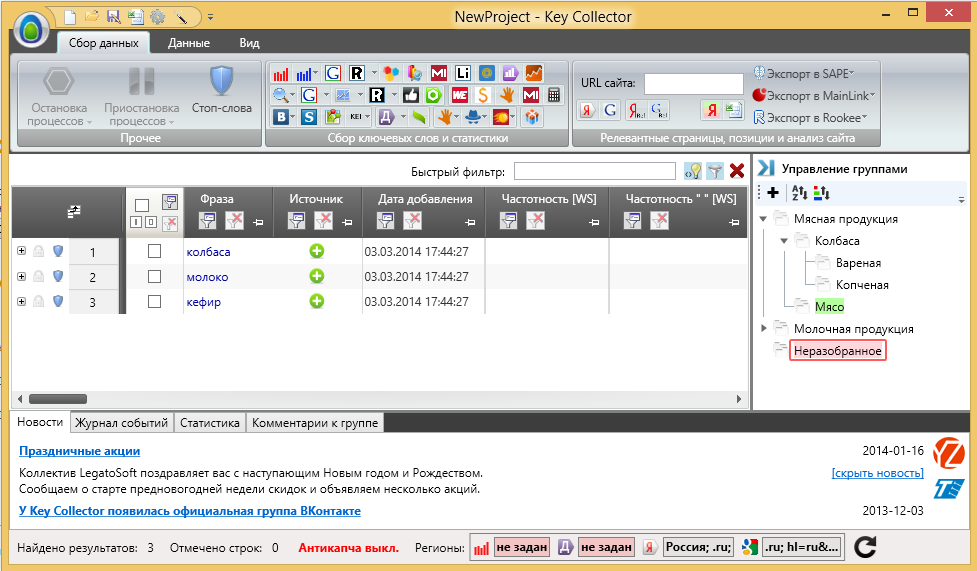Tick the checkbox next to молоко

(x=154, y=276)
